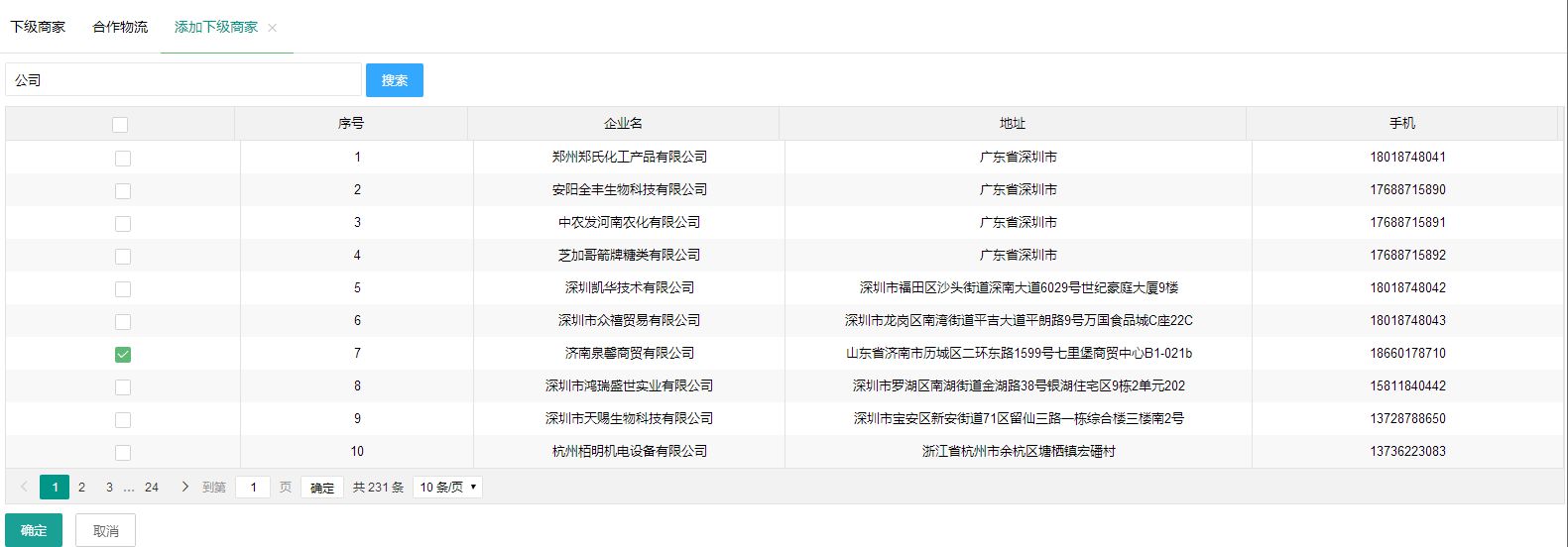Open the 合作物流 tab
This screenshot has height=547, width=1568.
[120, 27]
